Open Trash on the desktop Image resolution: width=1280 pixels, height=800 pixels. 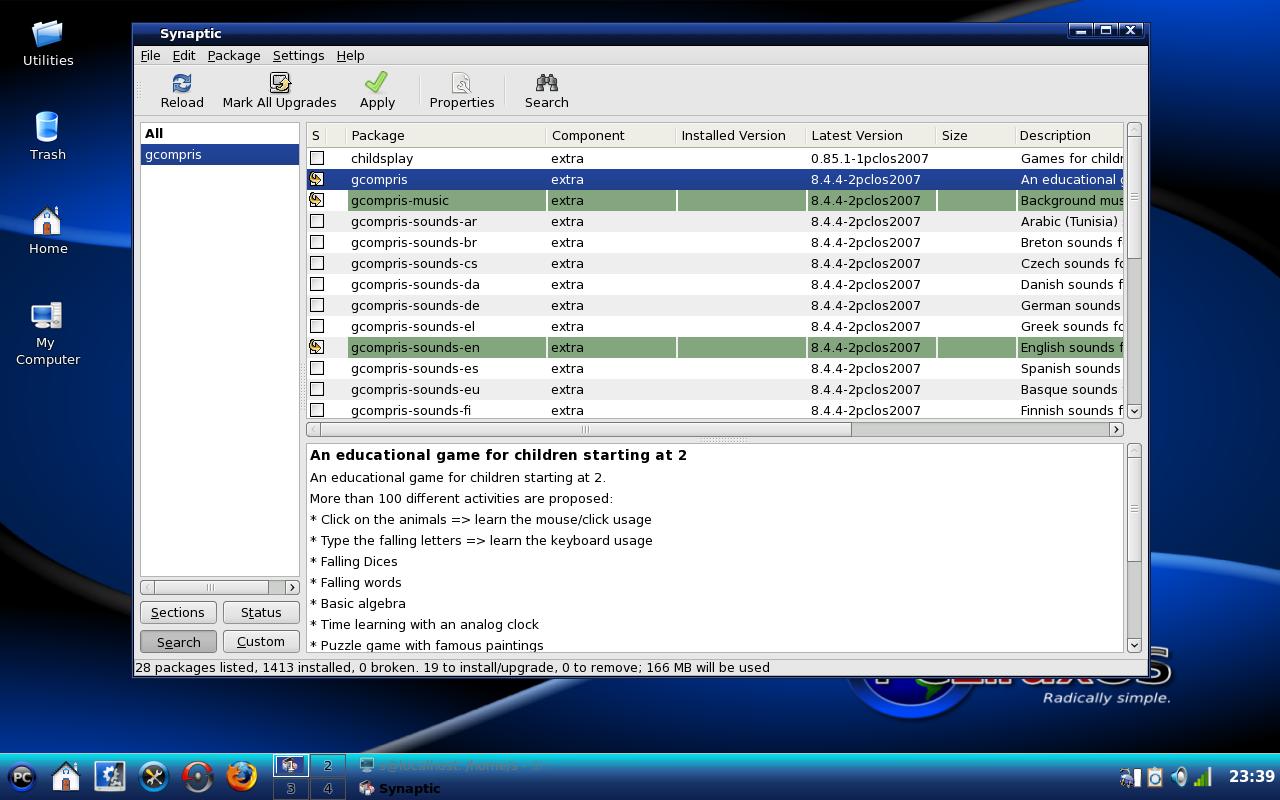point(48,128)
